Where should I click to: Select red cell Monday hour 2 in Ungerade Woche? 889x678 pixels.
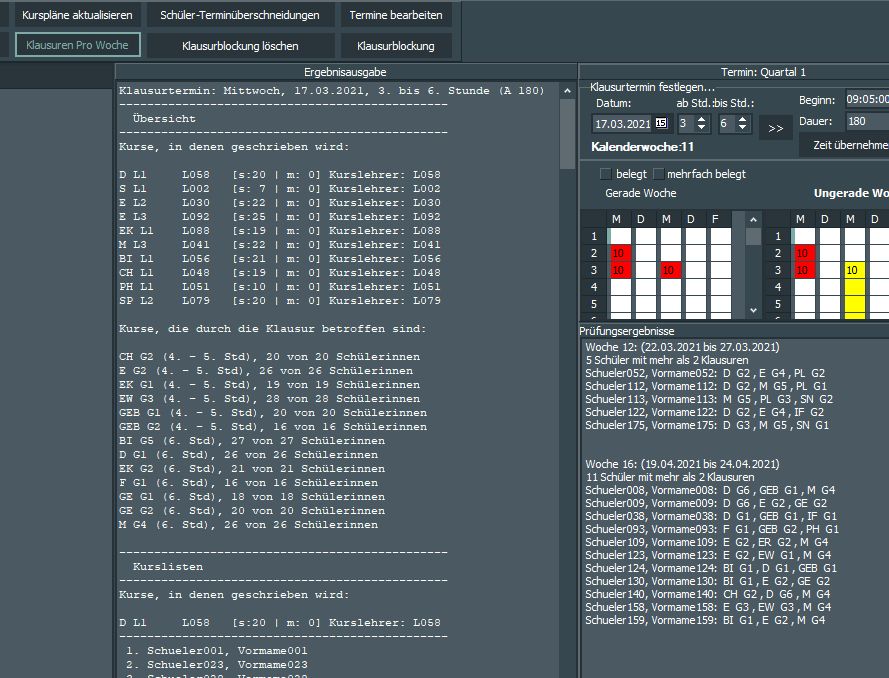(804, 253)
